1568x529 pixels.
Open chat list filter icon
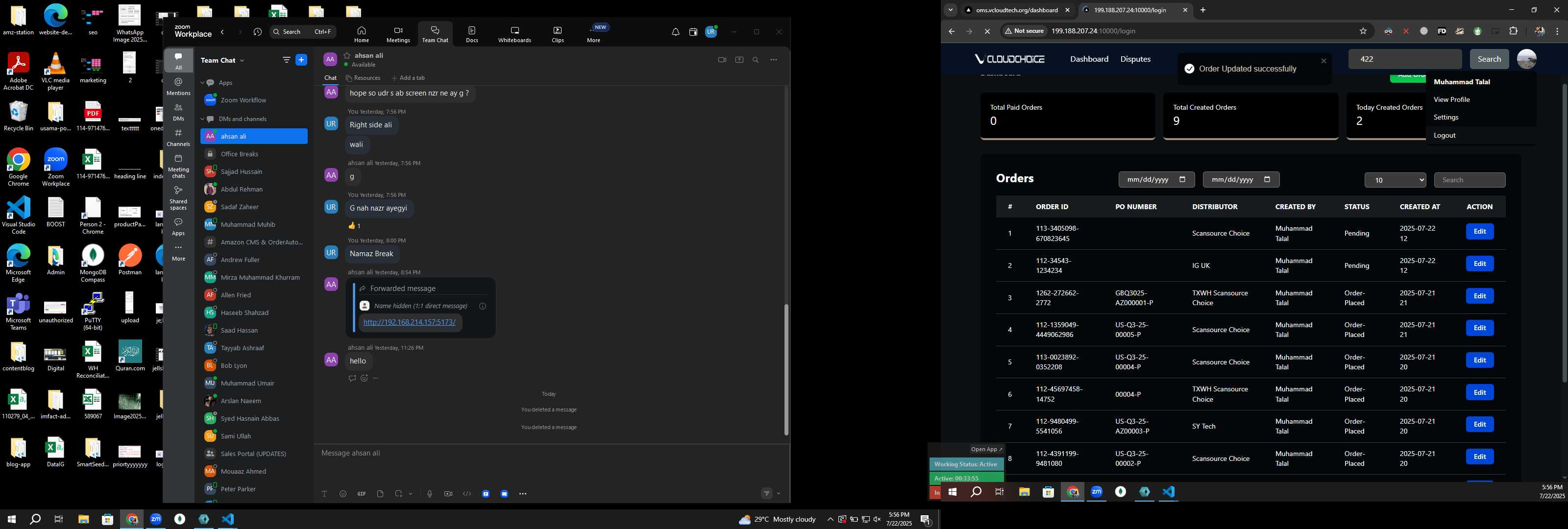click(x=286, y=60)
